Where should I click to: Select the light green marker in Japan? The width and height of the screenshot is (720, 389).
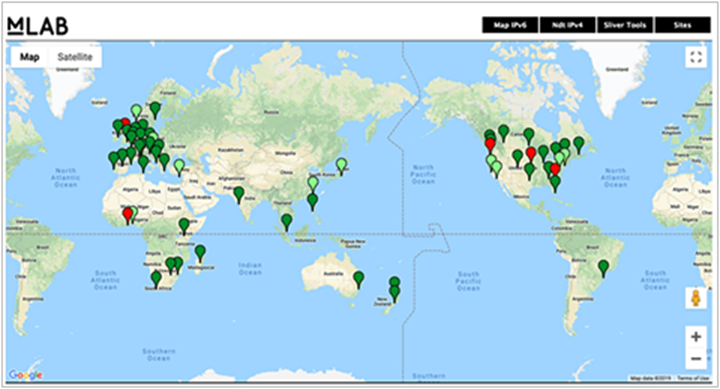tap(341, 165)
